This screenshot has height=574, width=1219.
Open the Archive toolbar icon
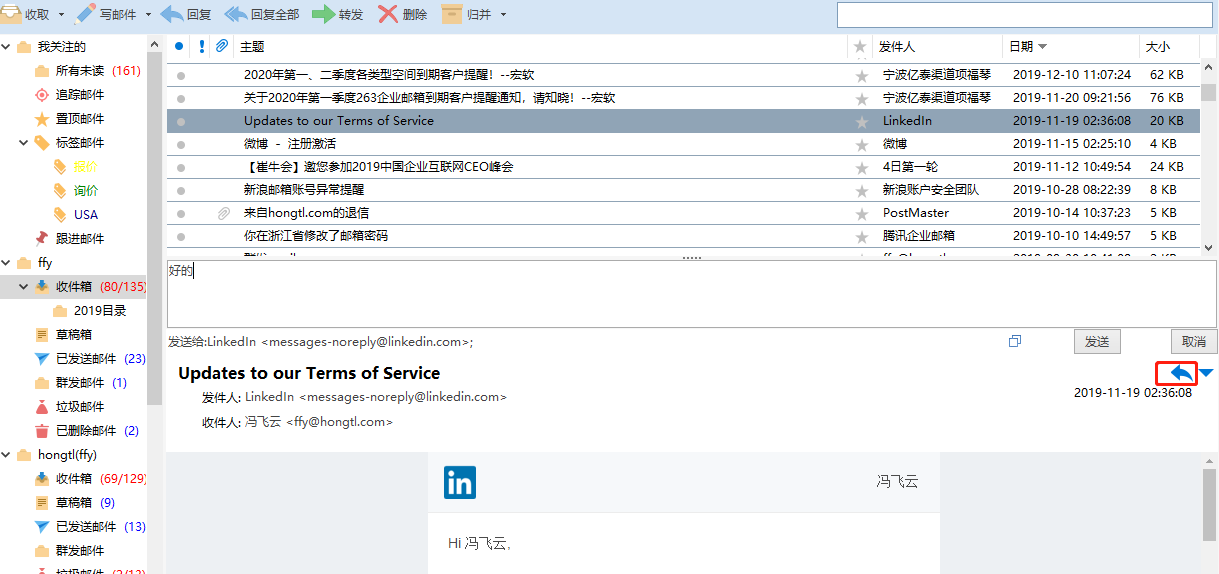coord(452,14)
